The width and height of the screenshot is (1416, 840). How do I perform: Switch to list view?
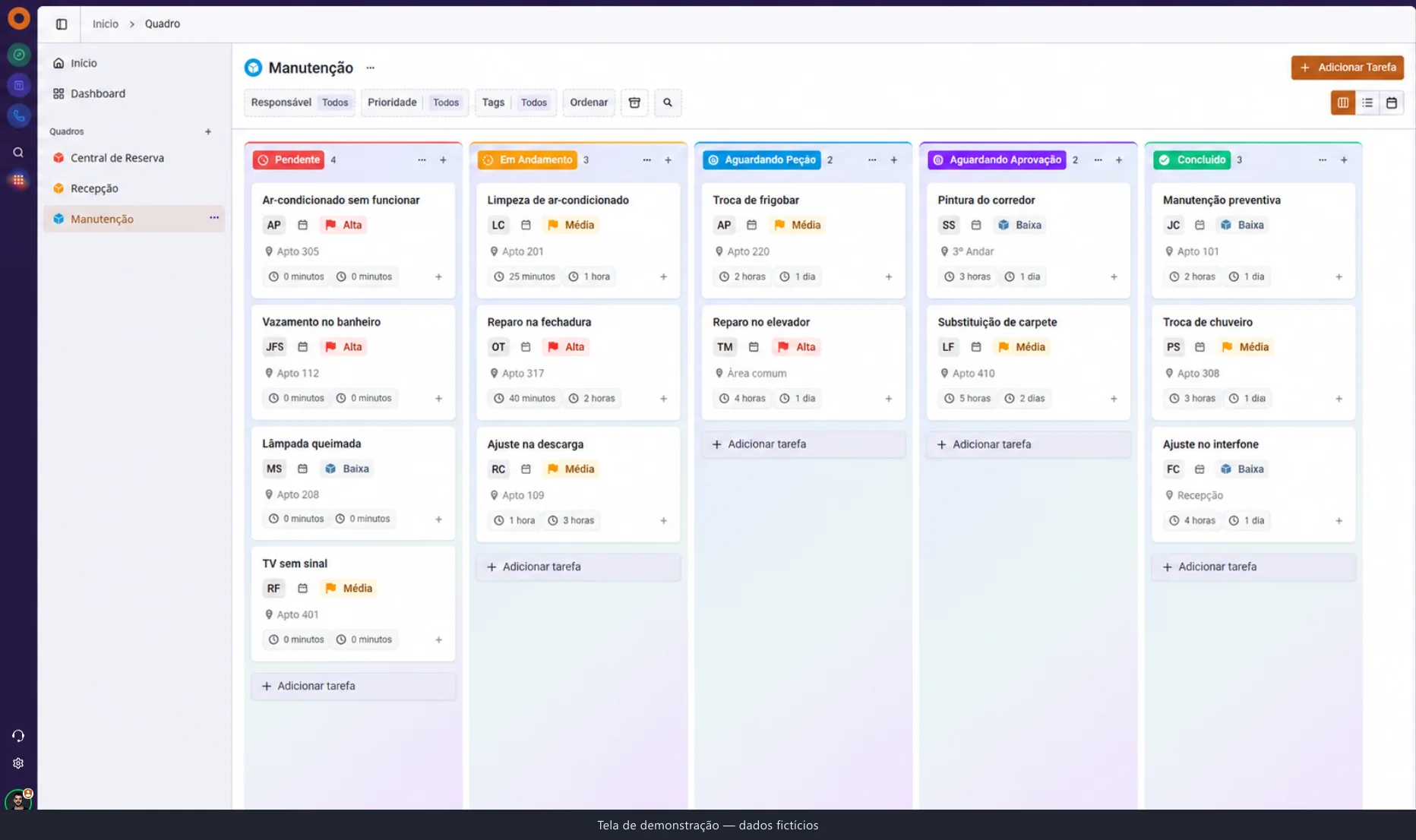(x=1367, y=103)
